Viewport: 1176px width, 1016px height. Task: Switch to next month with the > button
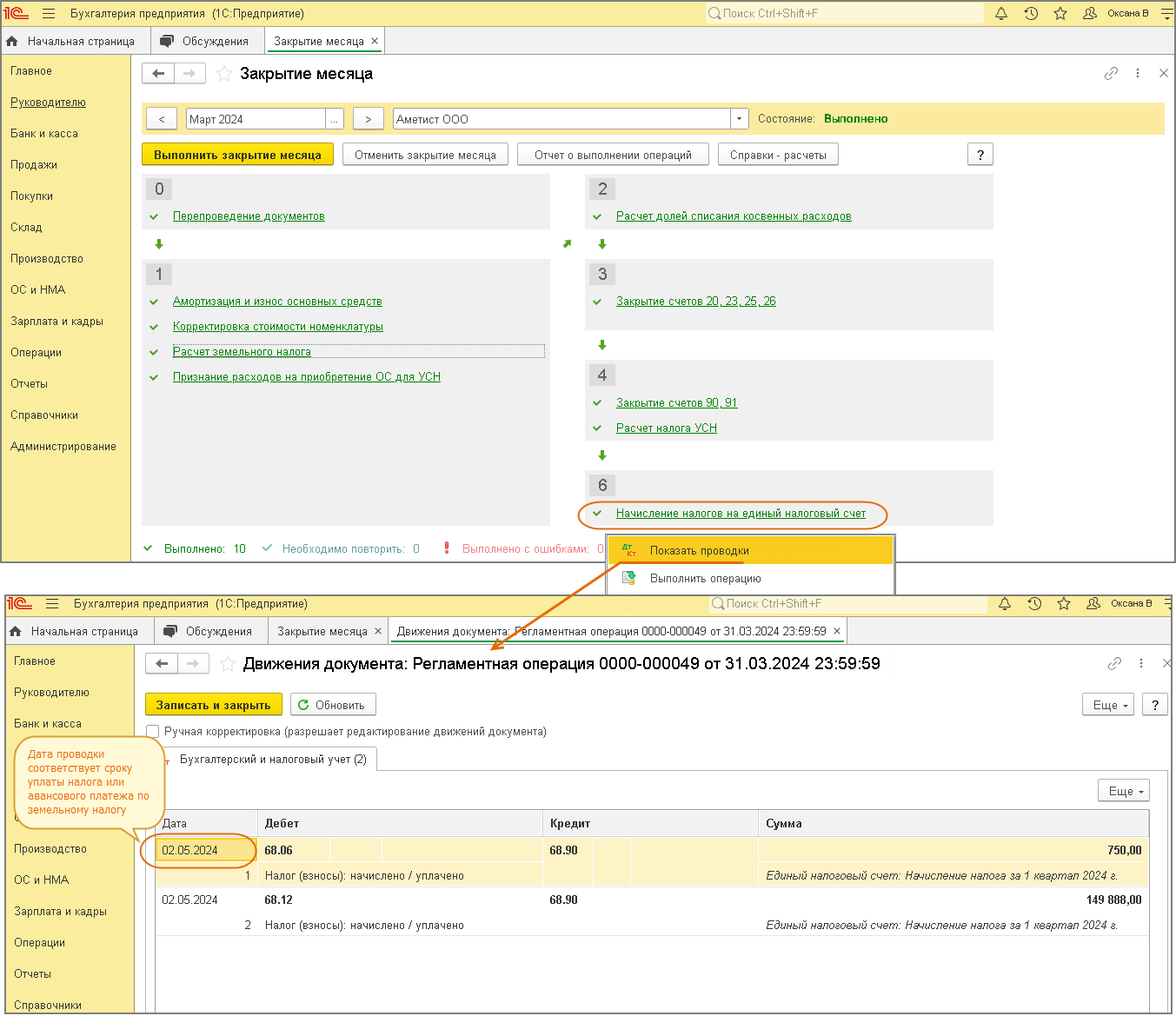pyautogui.click(x=369, y=119)
